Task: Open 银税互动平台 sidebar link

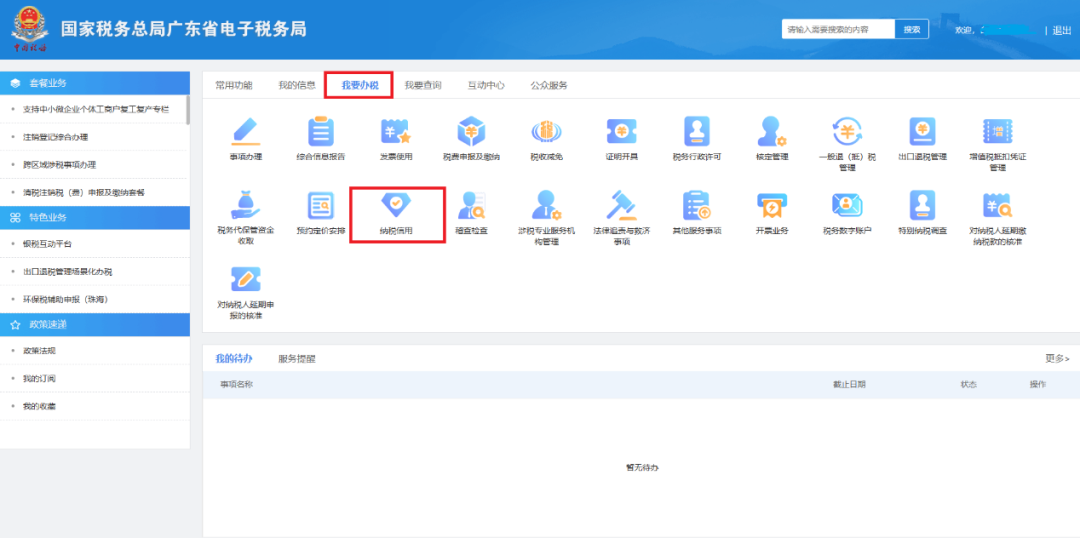Action: (47, 244)
